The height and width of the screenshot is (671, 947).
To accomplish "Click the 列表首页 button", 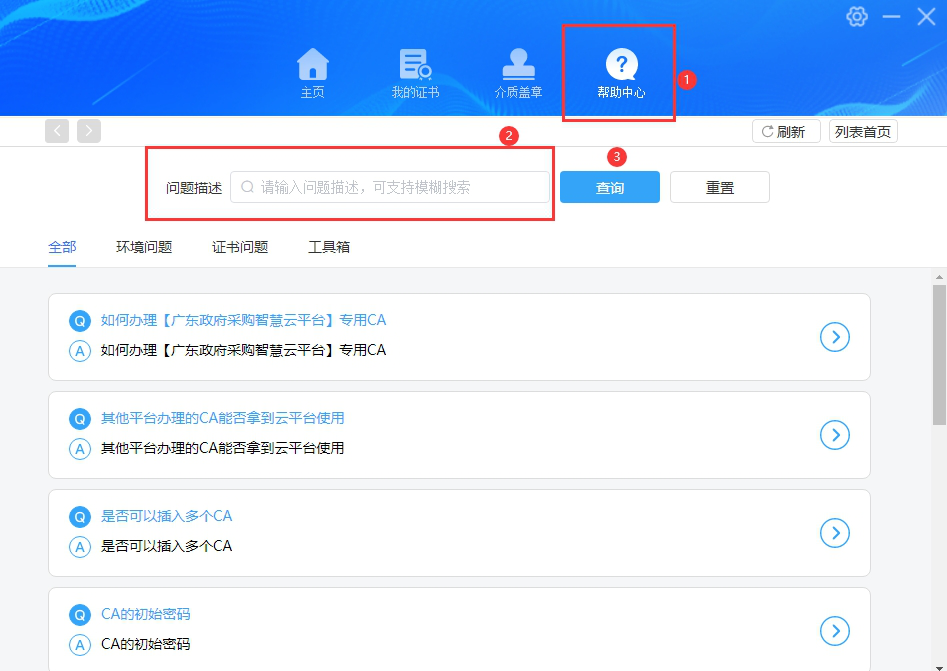I will (863, 132).
